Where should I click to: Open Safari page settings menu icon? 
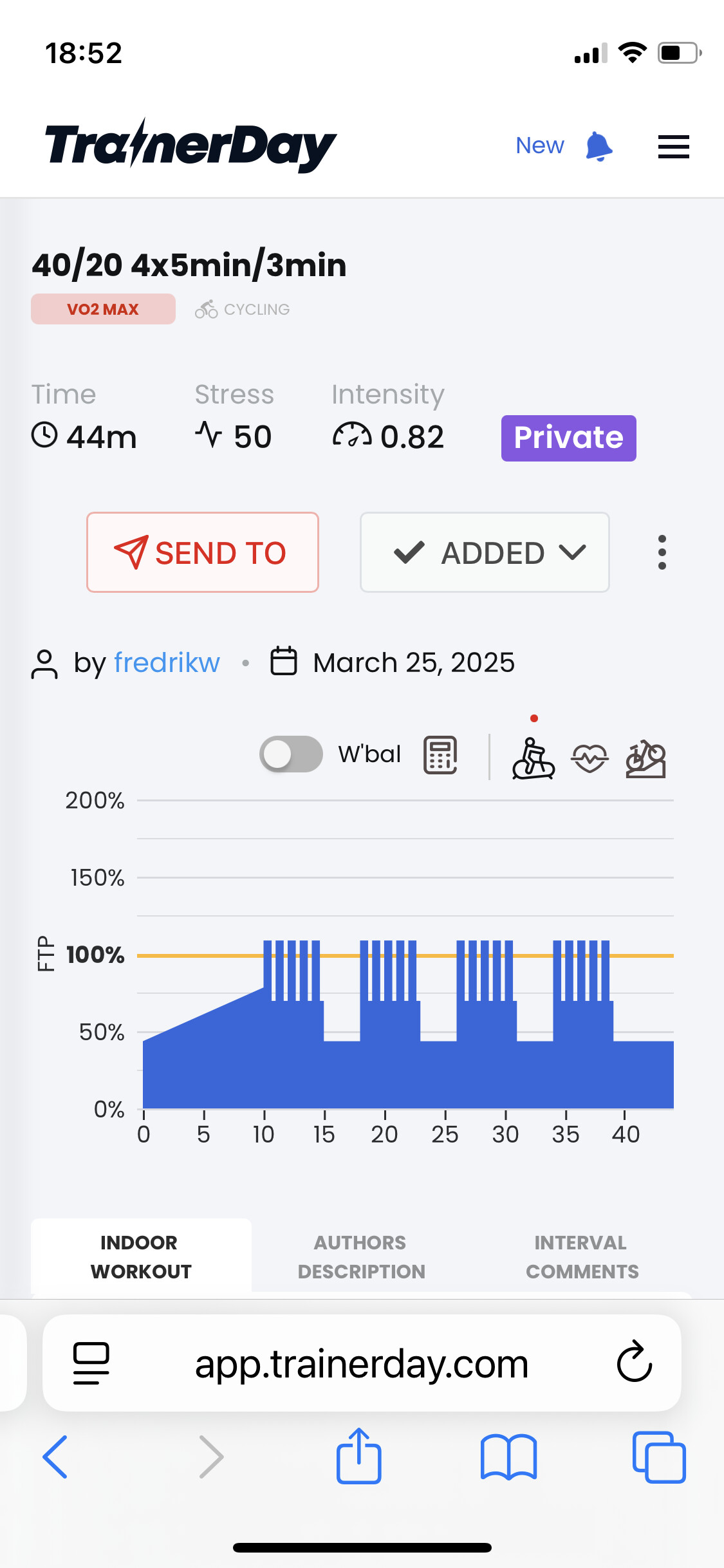point(91,1363)
